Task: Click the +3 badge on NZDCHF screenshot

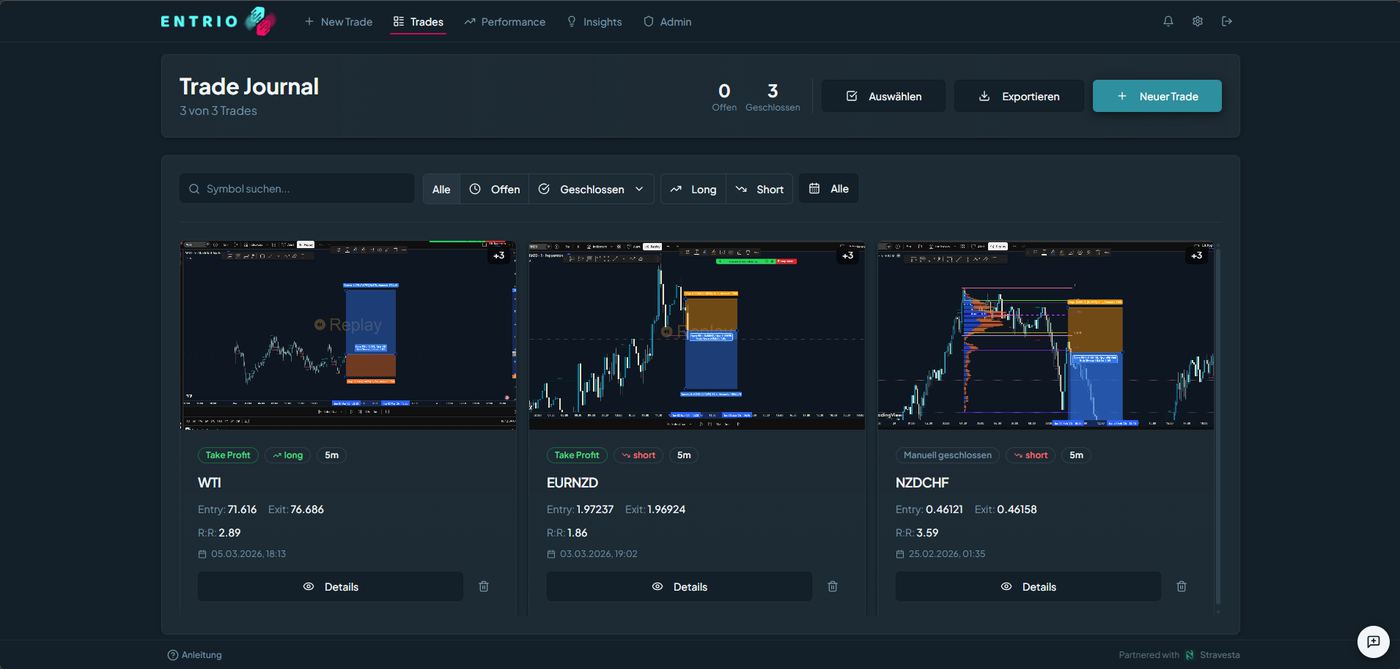Action: tap(1195, 256)
